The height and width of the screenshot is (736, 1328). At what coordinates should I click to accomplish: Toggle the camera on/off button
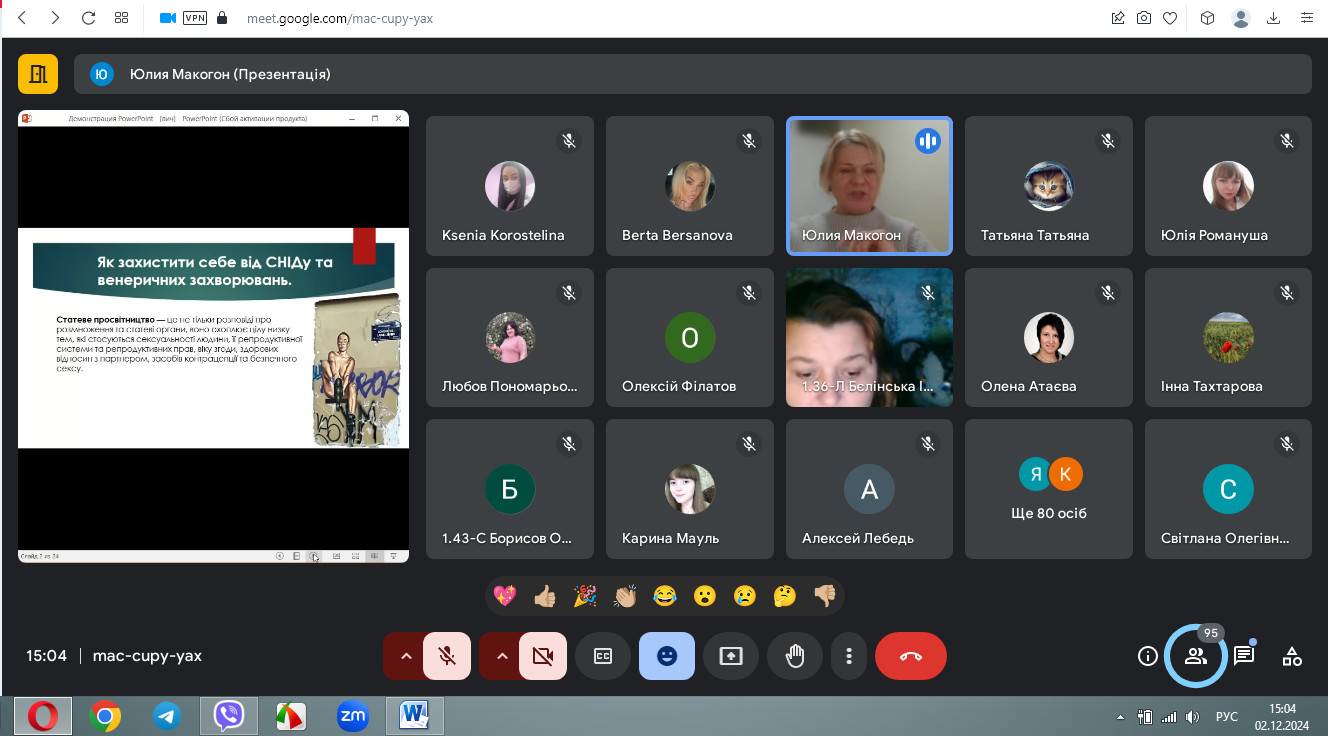pyautogui.click(x=543, y=656)
